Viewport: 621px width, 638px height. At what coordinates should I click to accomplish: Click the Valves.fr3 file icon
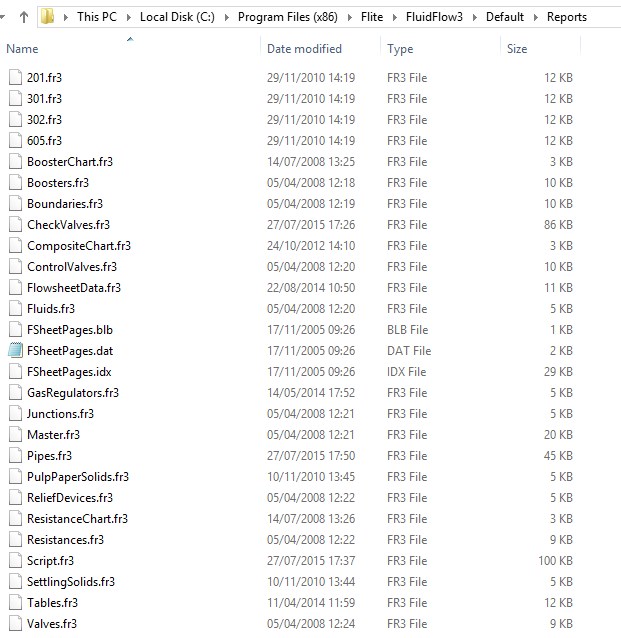pyautogui.click(x=14, y=623)
